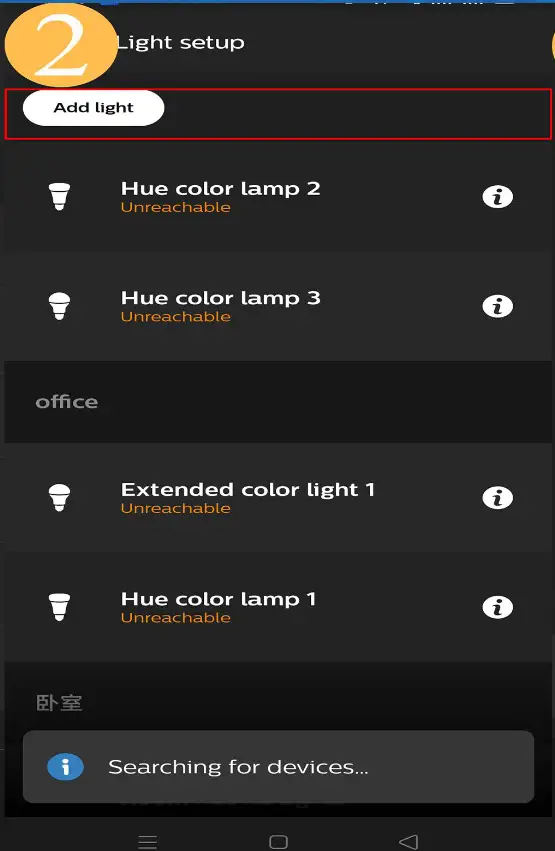Tap the Android home square button
This screenshot has width=555, height=851.
click(278, 842)
